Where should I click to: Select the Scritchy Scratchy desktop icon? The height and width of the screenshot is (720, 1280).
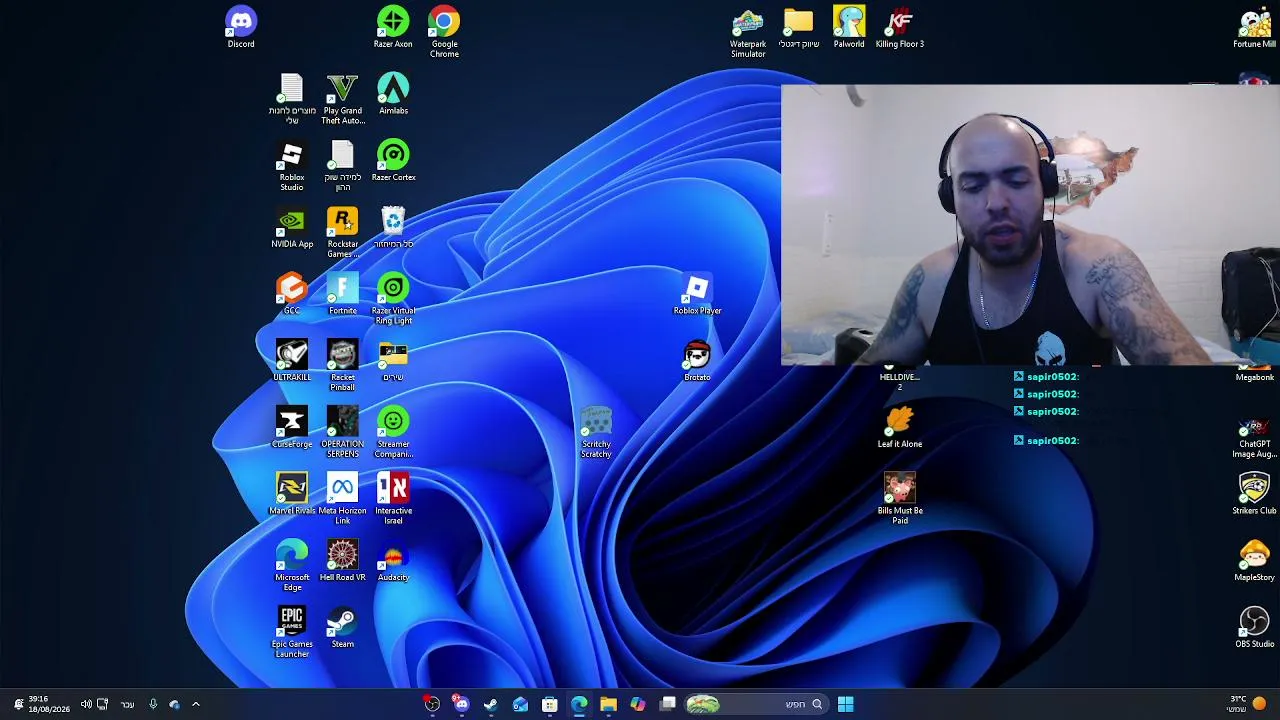tap(596, 433)
